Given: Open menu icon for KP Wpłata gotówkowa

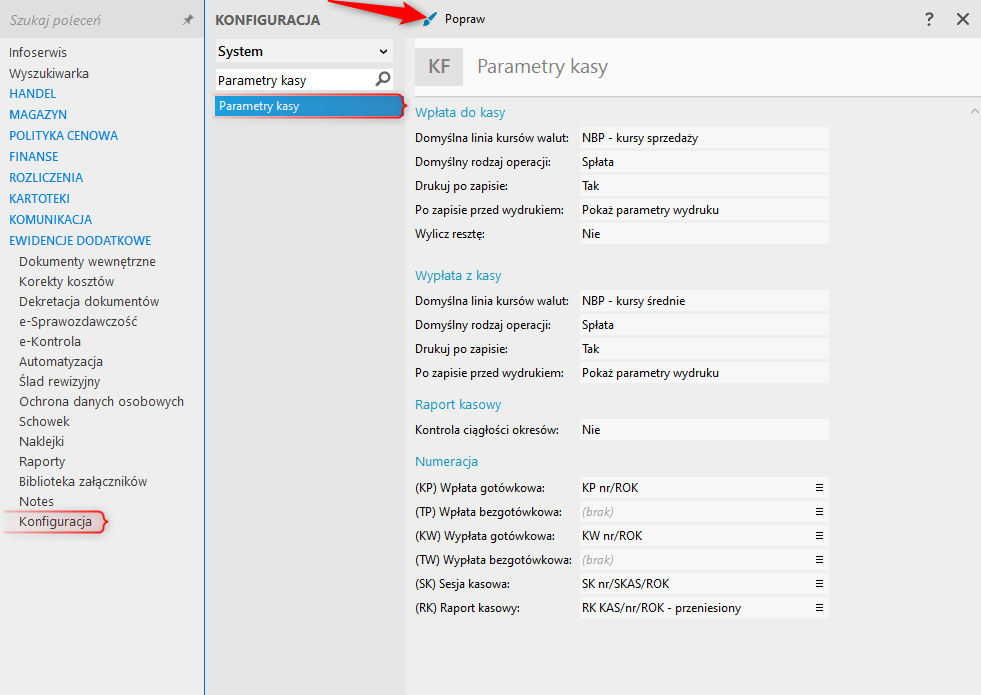Looking at the screenshot, I should tap(819, 488).
